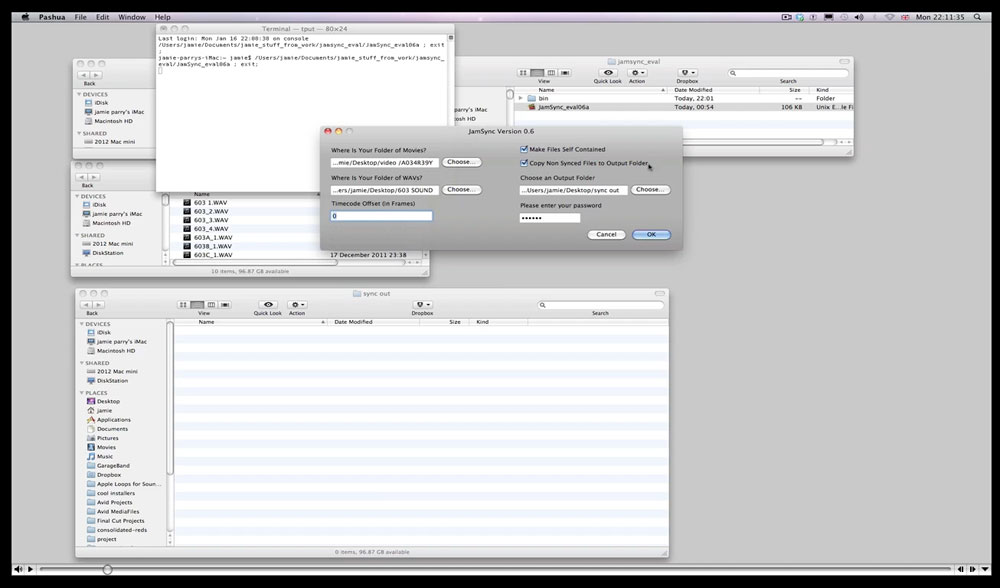Expand the bin folder in jamsync_eval
Viewport: 1000px width, 588px height.
tap(521, 98)
